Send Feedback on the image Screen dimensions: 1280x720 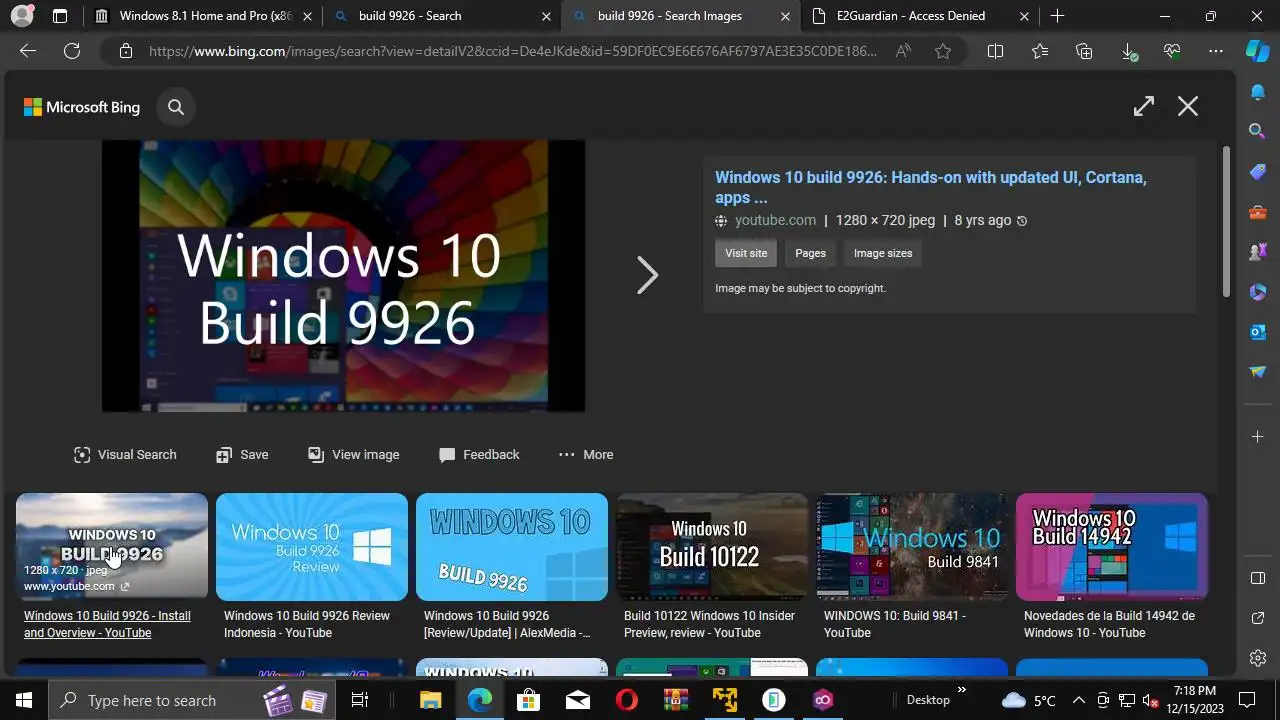pyautogui.click(x=479, y=454)
